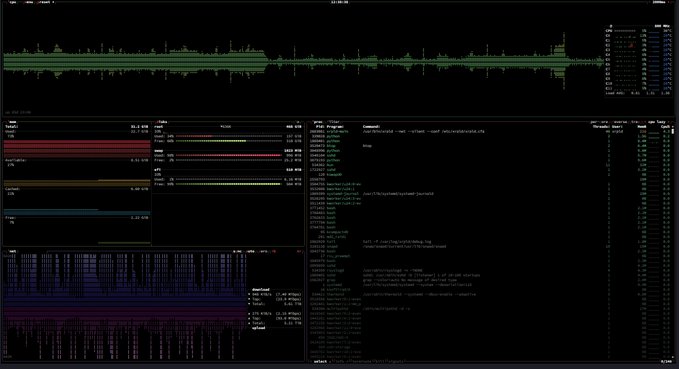Viewport: 679px width, 369px height.
Task: Select the multipathd process row
Action: [489, 309]
